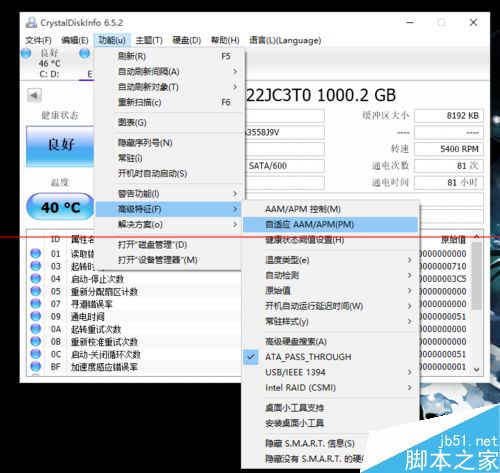Expand 常驻样式(y) submenu

(x=330, y=321)
